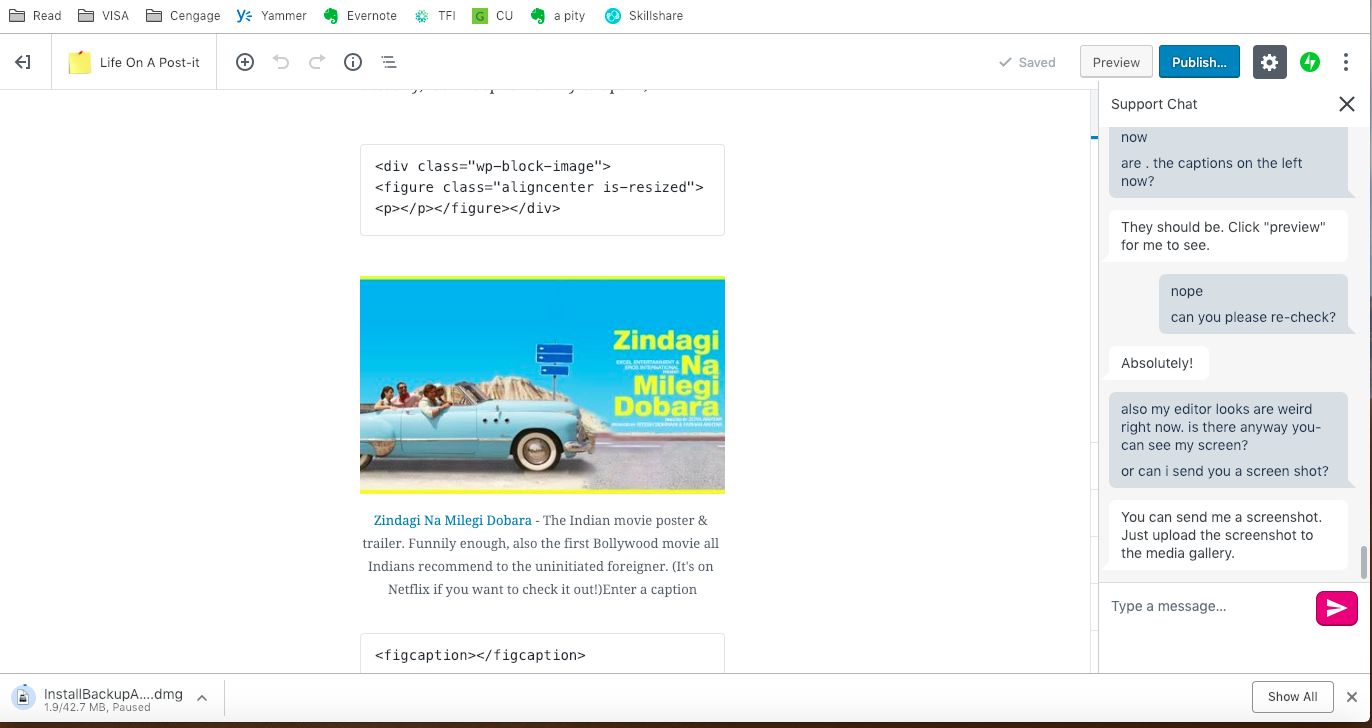The image size is (1372, 728).
Task: Click the Zindagi Na Milegi Dobara link
Action: 452,520
